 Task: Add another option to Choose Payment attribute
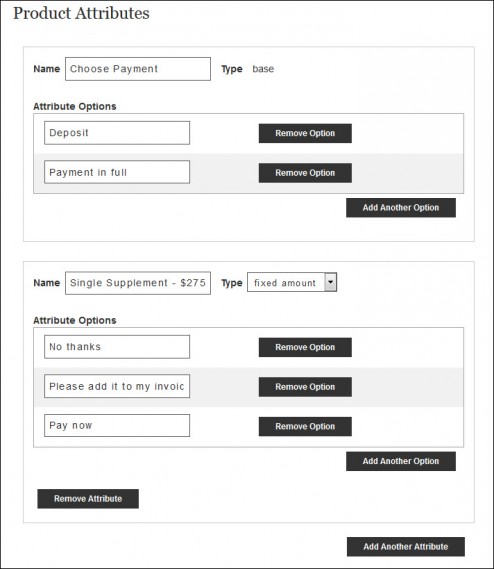(x=401, y=208)
